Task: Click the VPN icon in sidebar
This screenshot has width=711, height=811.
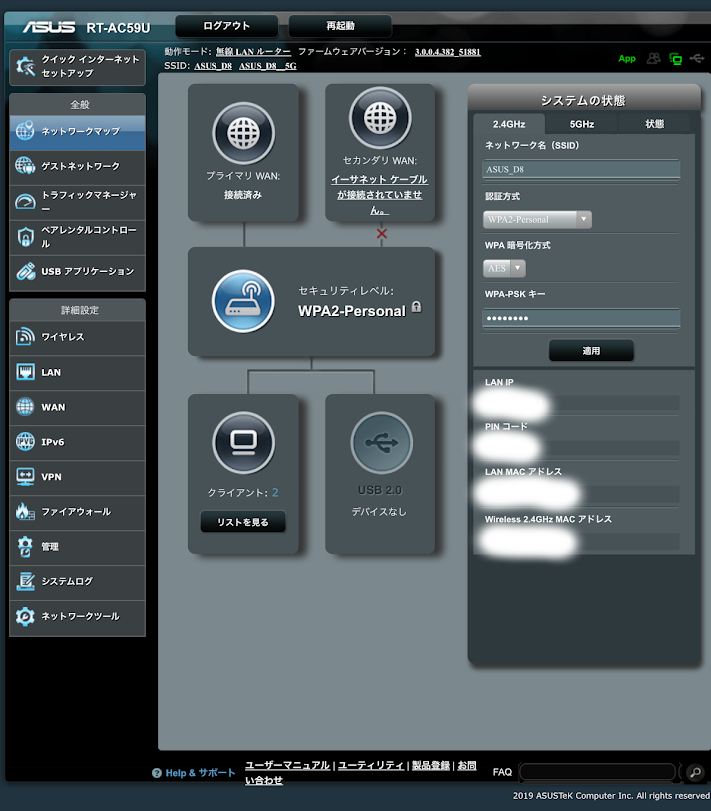Action: click(x=25, y=477)
